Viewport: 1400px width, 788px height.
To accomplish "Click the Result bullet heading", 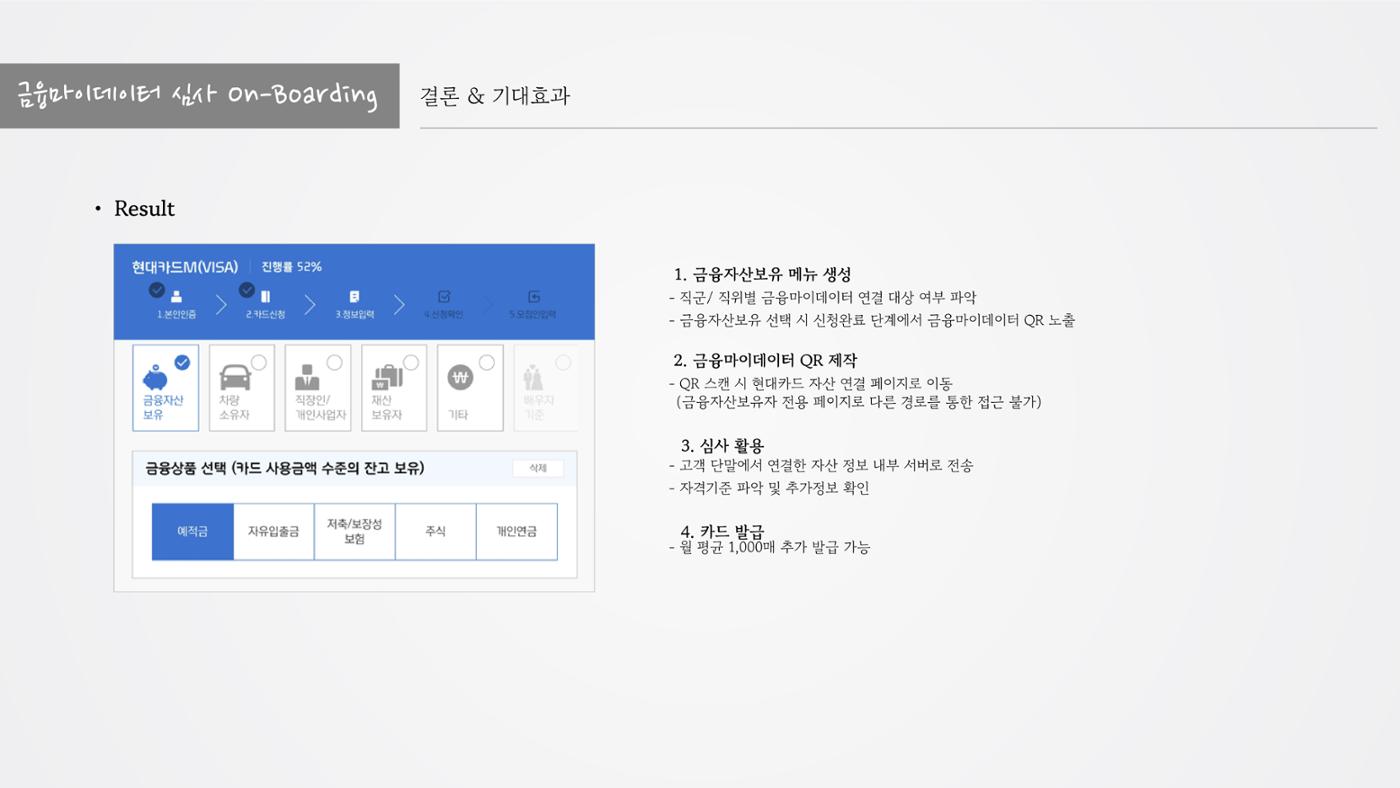I will coord(144,208).
